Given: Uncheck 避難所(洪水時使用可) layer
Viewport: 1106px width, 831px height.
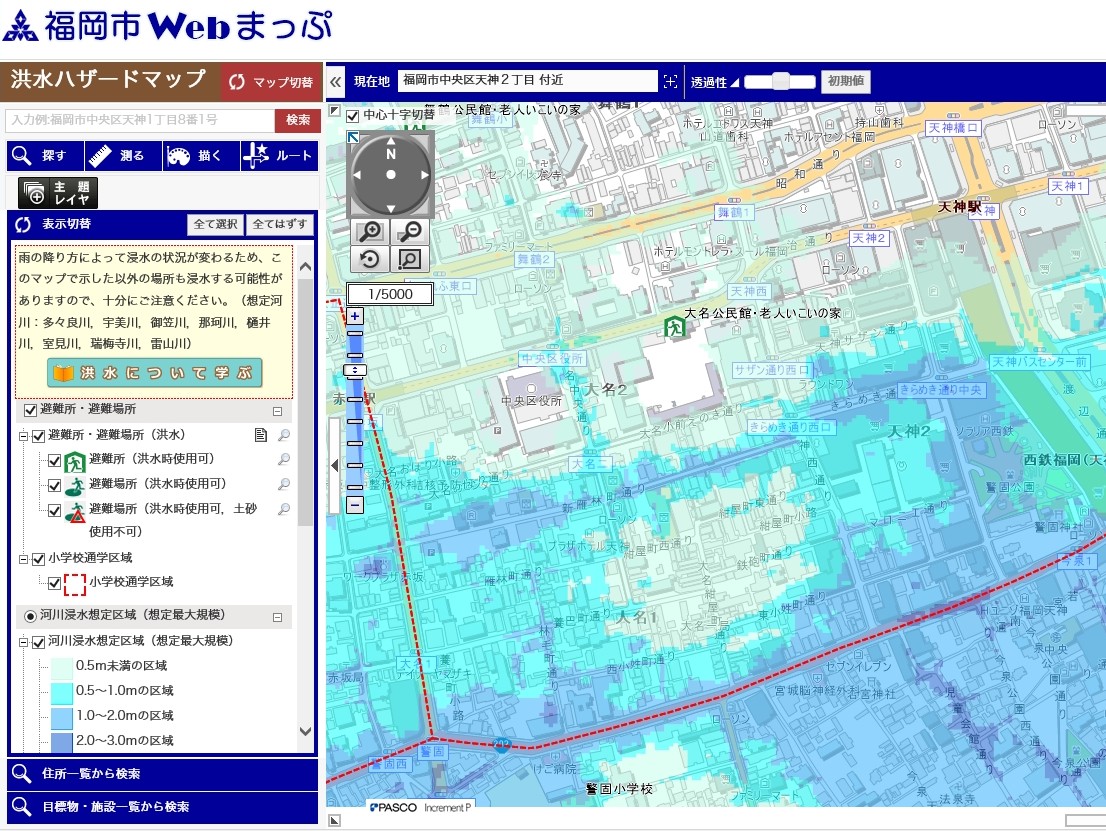Looking at the screenshot, I should 54,461.
